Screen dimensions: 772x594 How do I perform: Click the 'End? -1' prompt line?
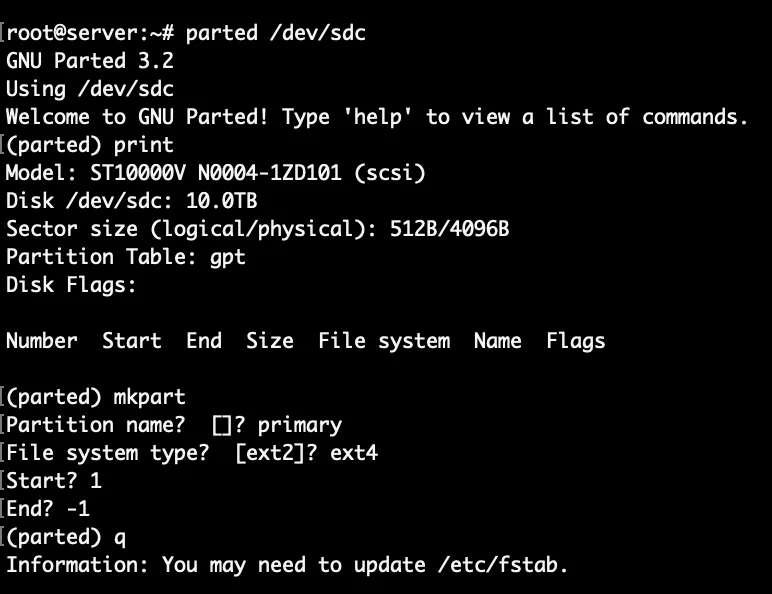click(x=48, y=509)
